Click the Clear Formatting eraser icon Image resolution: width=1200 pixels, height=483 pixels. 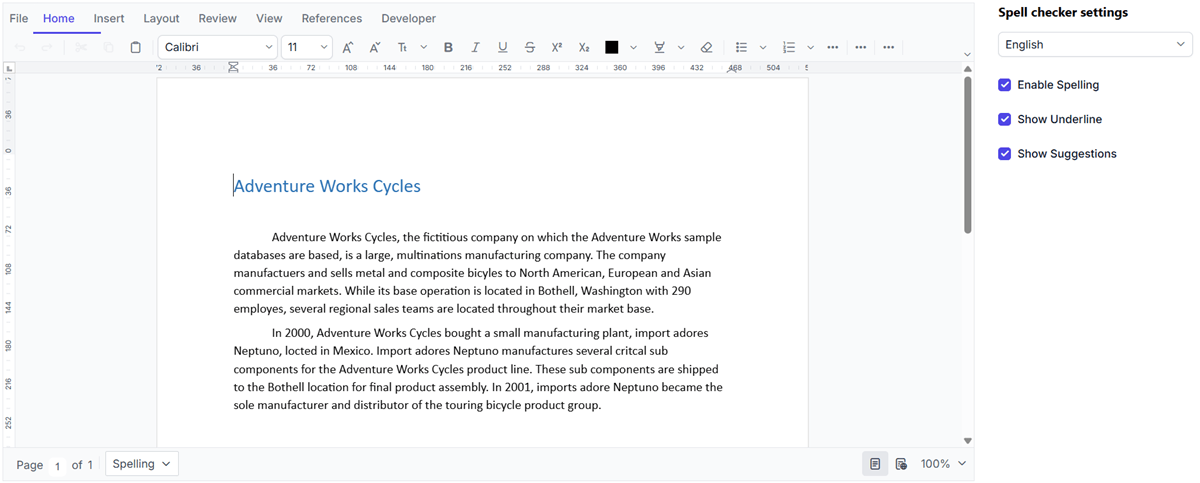(x=706, y=47)
